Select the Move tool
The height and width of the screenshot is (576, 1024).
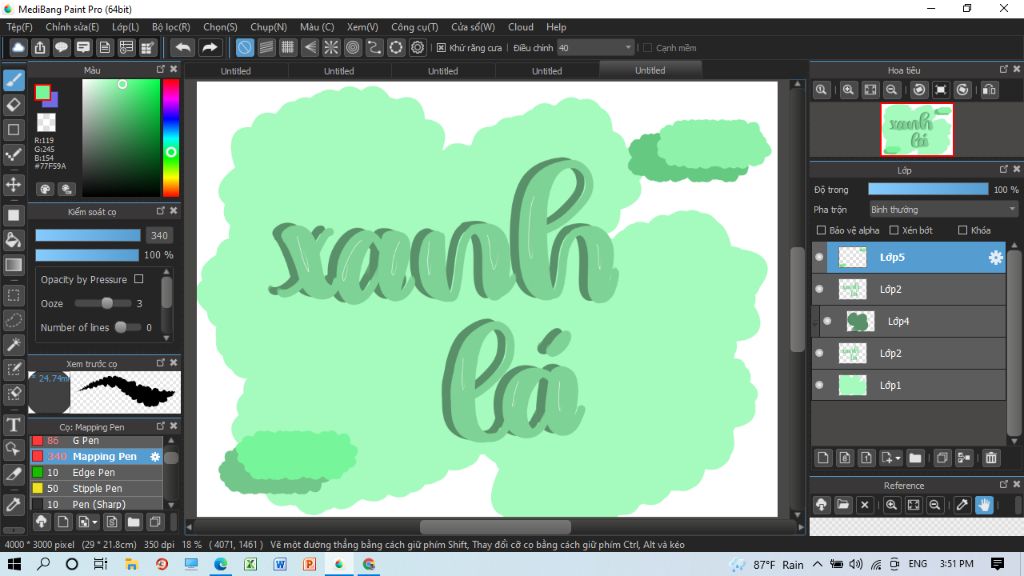click(x=14, y=185)
